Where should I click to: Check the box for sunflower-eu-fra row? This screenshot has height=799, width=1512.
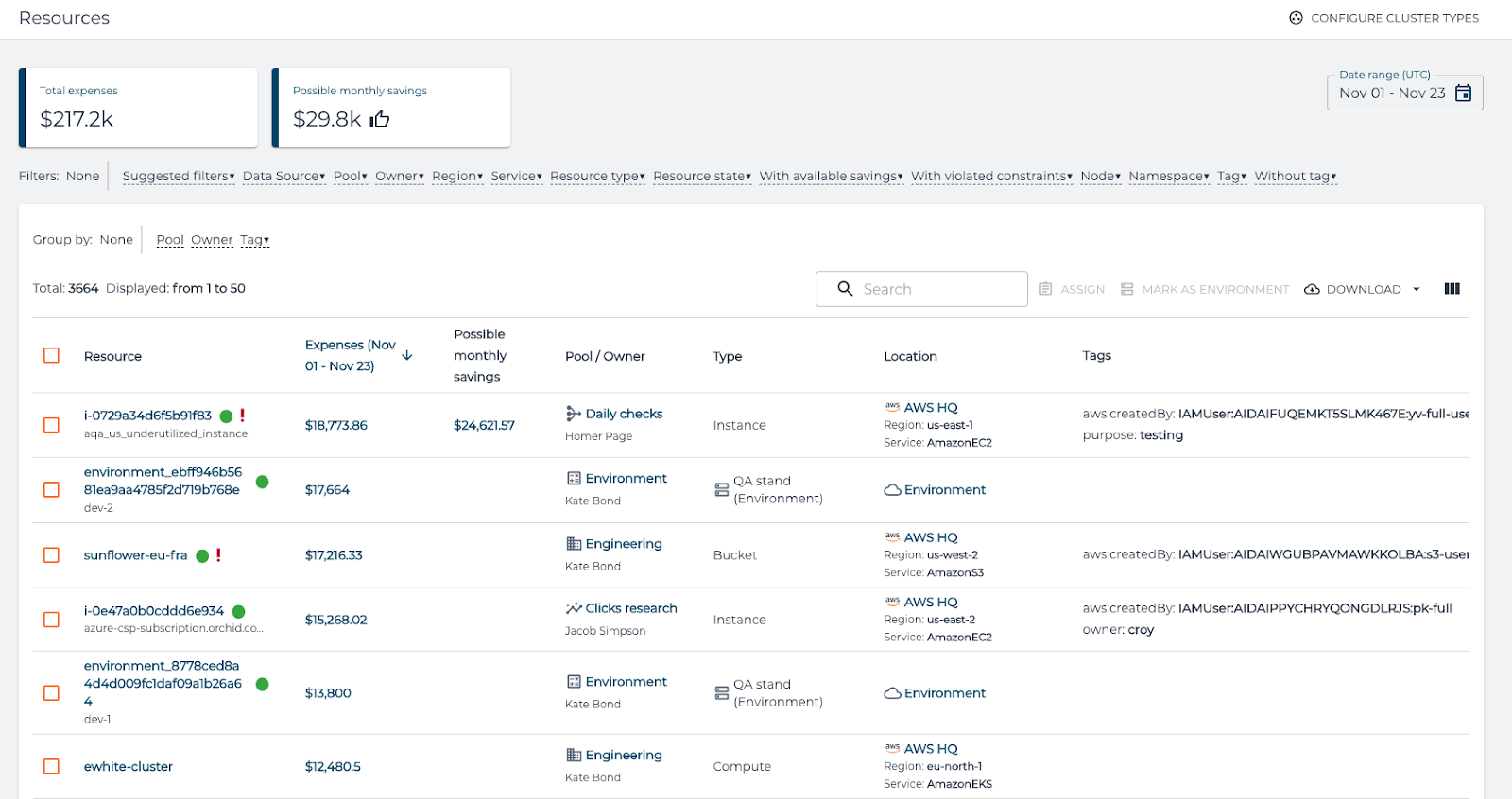click(x=51, y=555)
